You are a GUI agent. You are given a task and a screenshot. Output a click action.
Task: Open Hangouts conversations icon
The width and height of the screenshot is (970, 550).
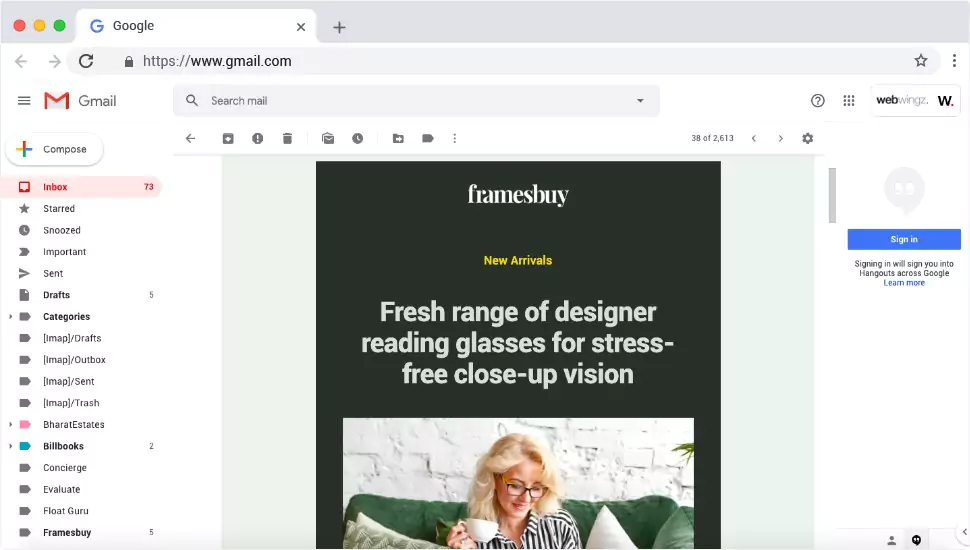[x=916, y=540]
